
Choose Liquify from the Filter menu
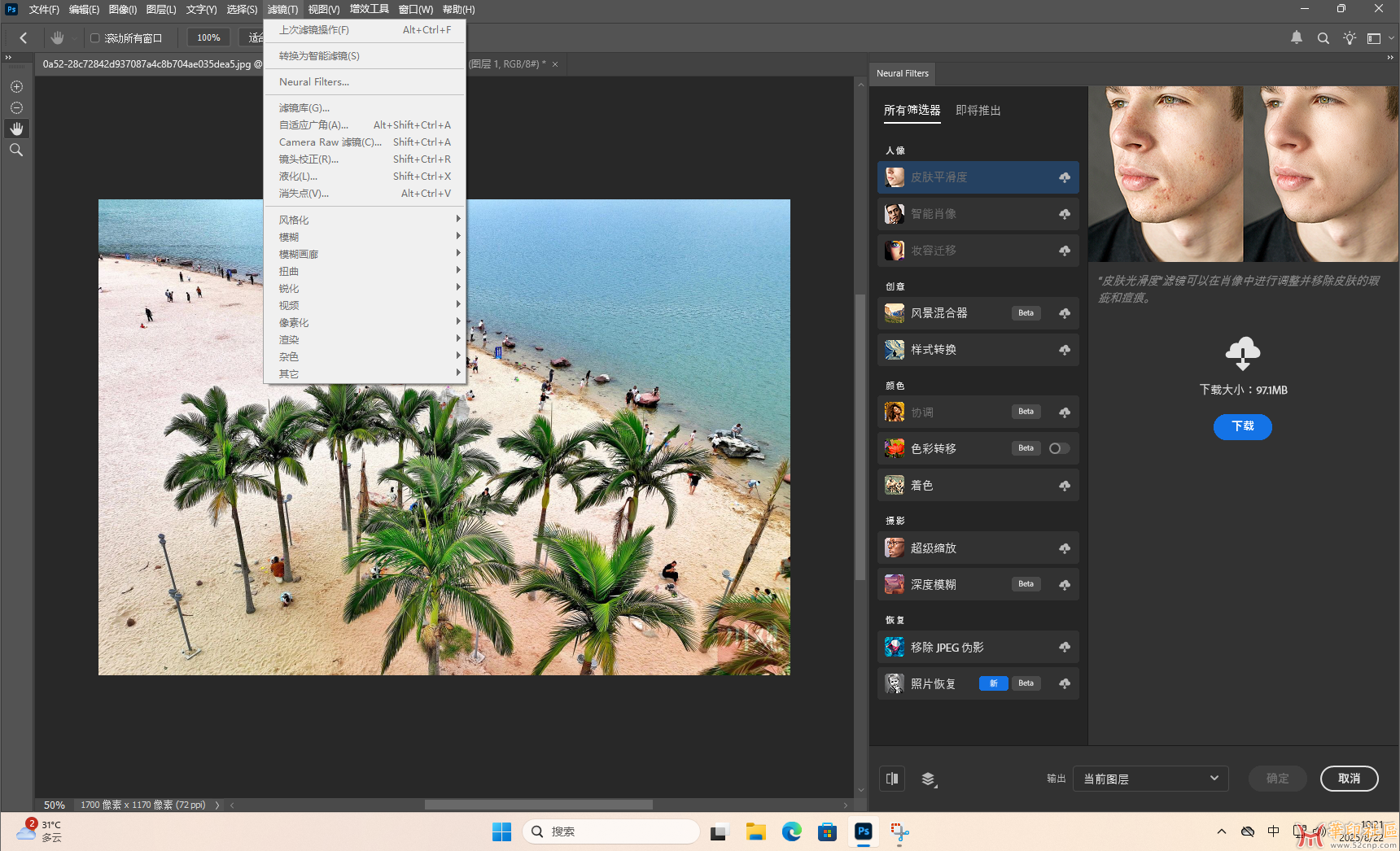tap(364, 176)
